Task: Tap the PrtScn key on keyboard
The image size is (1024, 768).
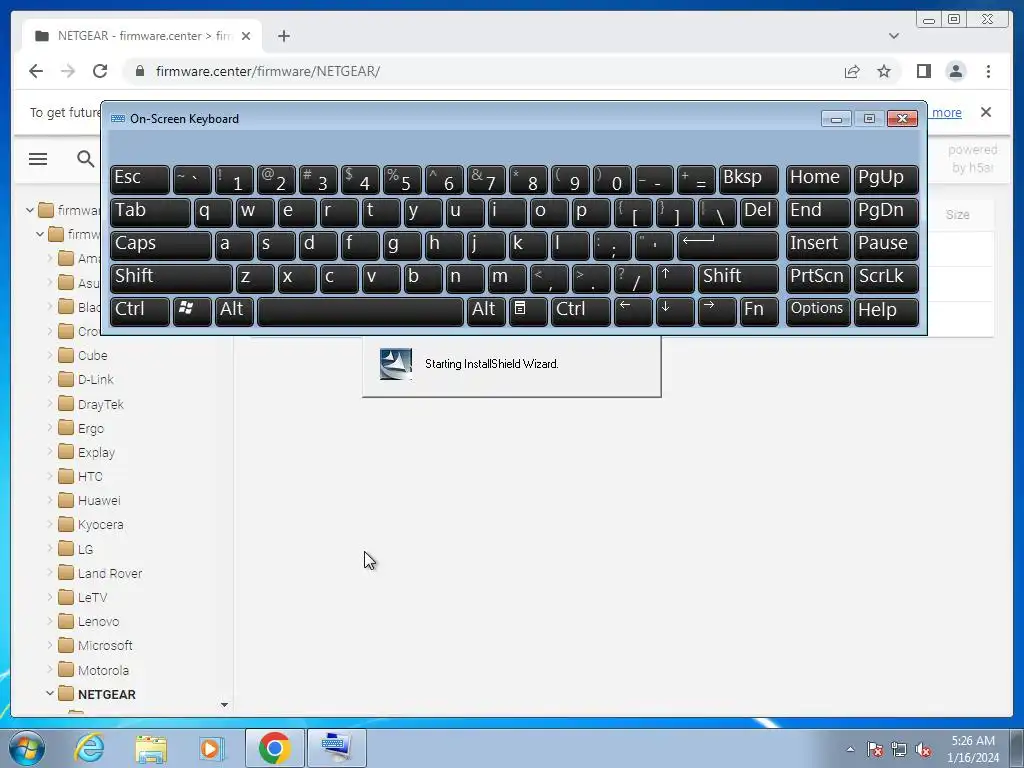Action: (x=818, y=278)
